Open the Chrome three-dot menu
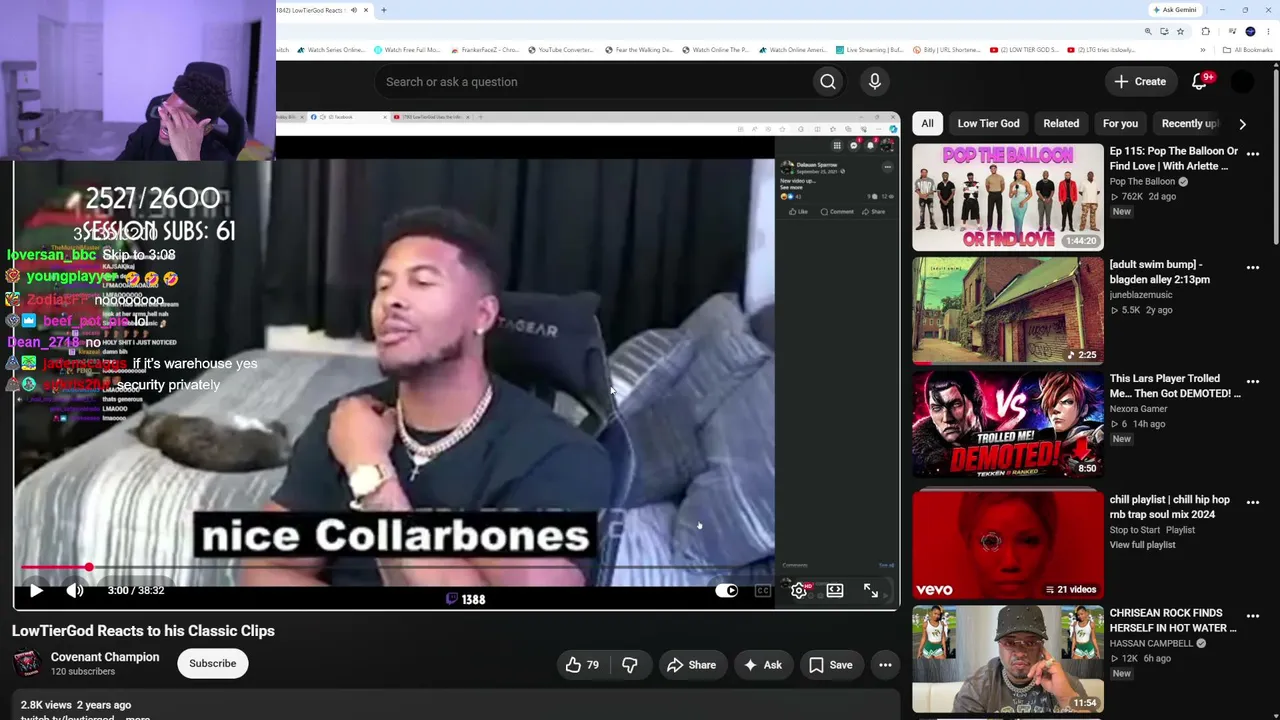 pos(1267,31)
